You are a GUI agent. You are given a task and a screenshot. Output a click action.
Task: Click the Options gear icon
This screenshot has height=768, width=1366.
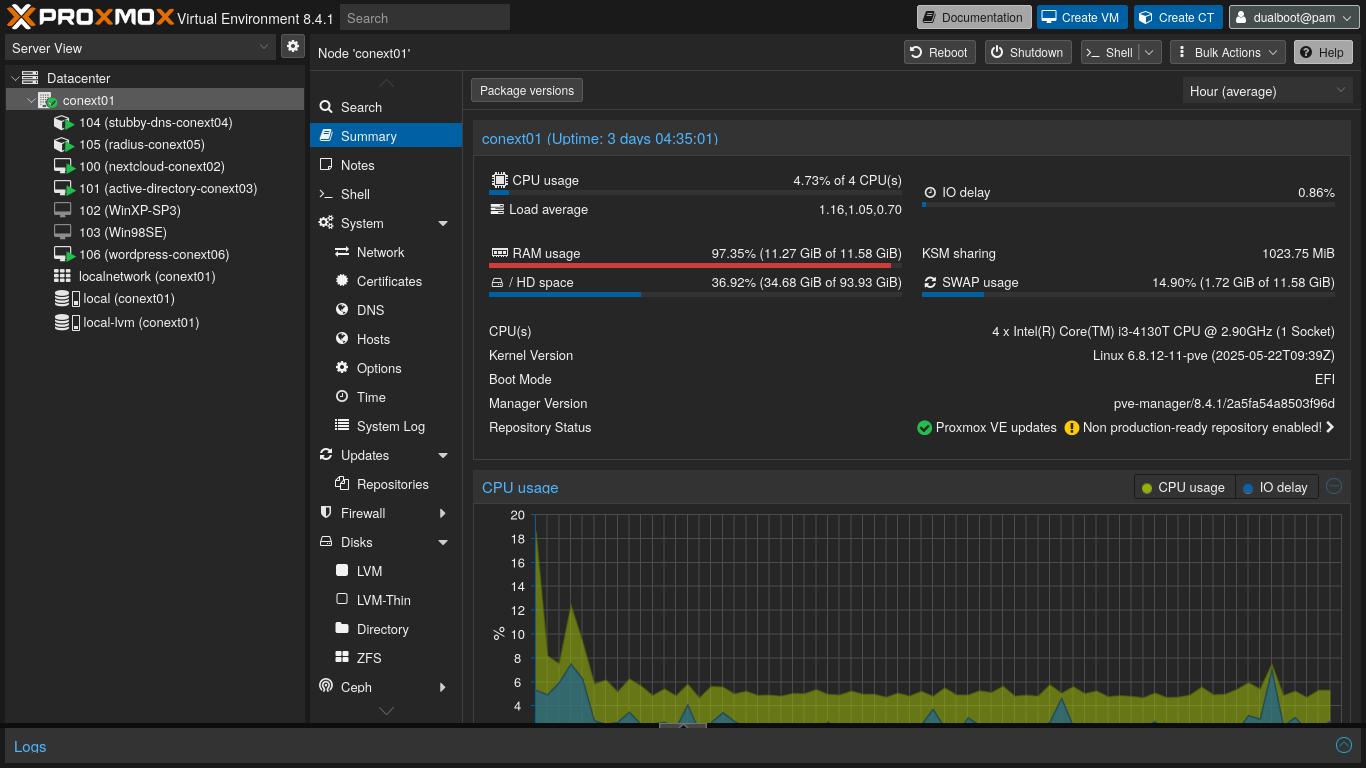[x=342, y=368]
